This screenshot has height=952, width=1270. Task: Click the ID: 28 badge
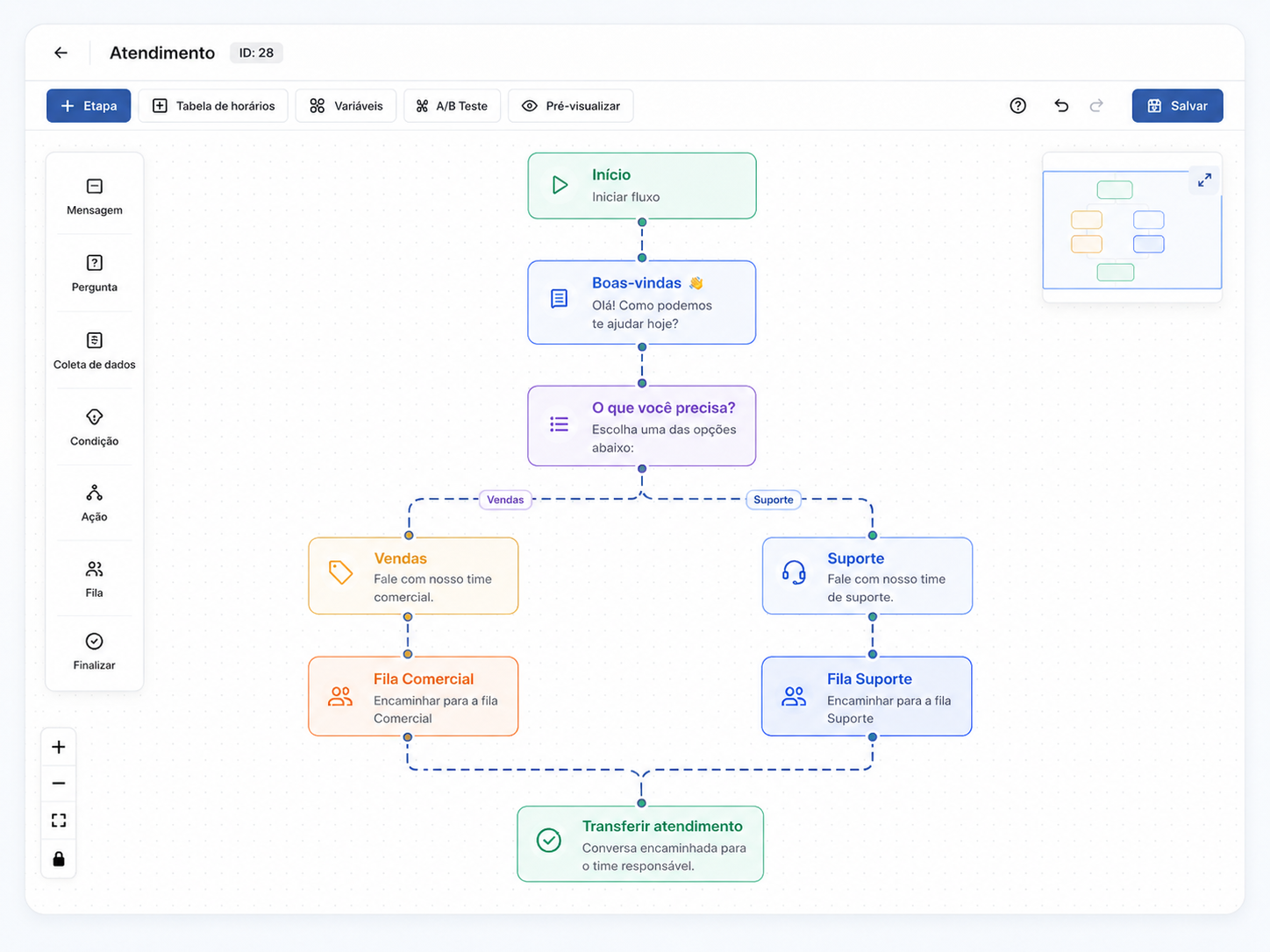(x=256, y=53)
